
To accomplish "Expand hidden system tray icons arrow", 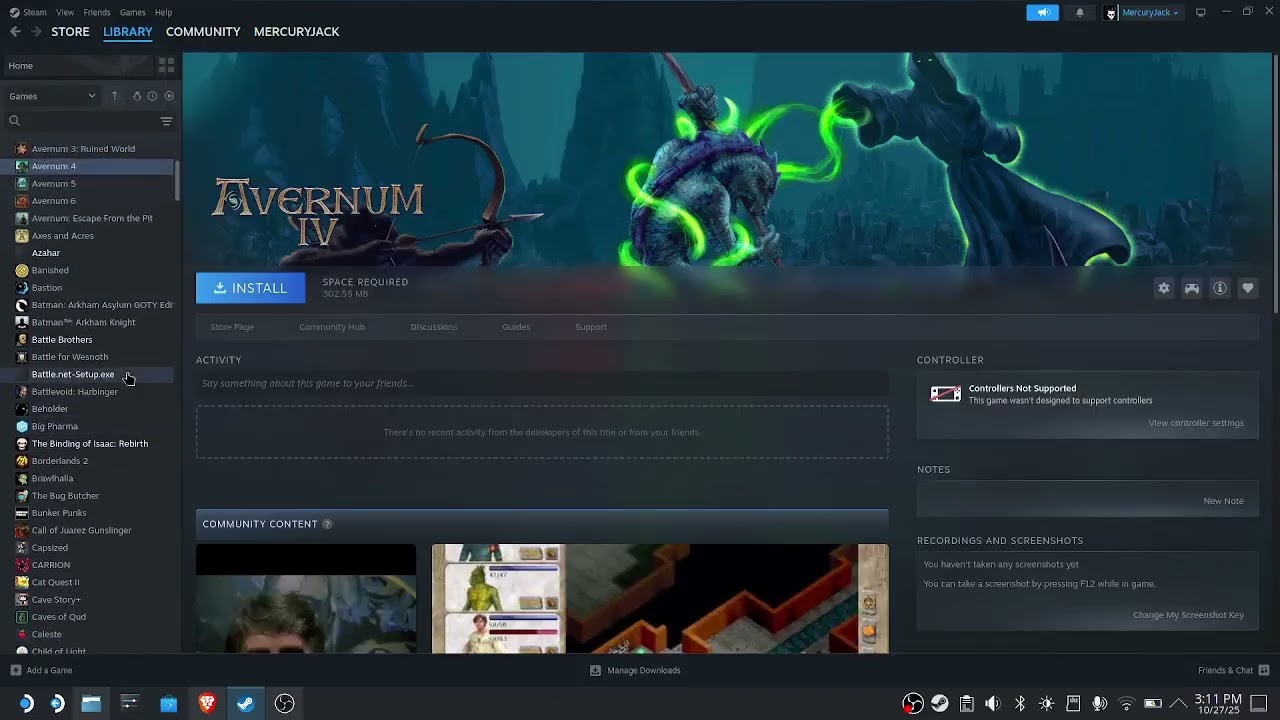I will (x=1179, y=703).
